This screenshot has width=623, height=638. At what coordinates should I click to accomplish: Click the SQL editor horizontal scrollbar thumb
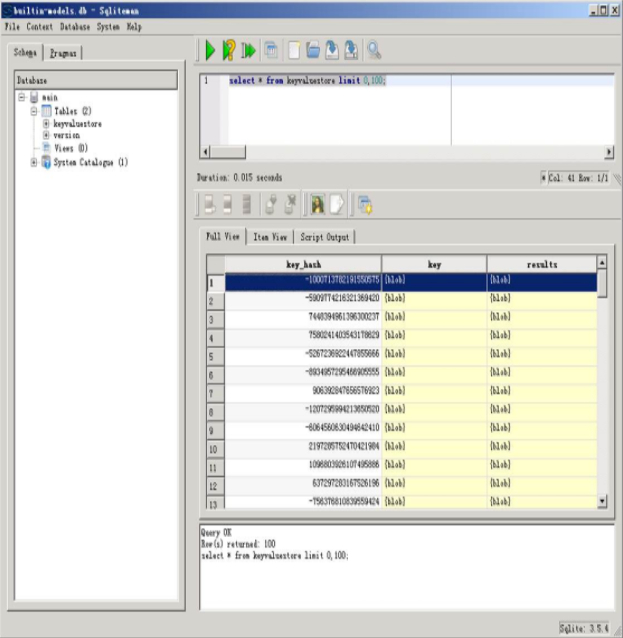[x=228, y=152]
